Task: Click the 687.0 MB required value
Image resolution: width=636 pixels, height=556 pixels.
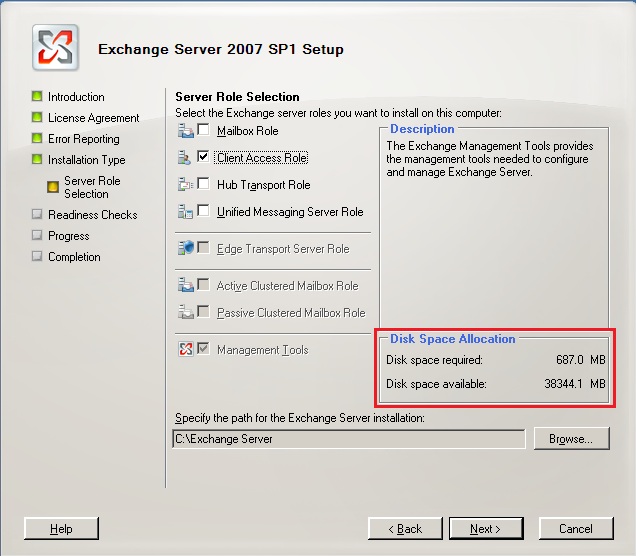Action: point(580,360)
